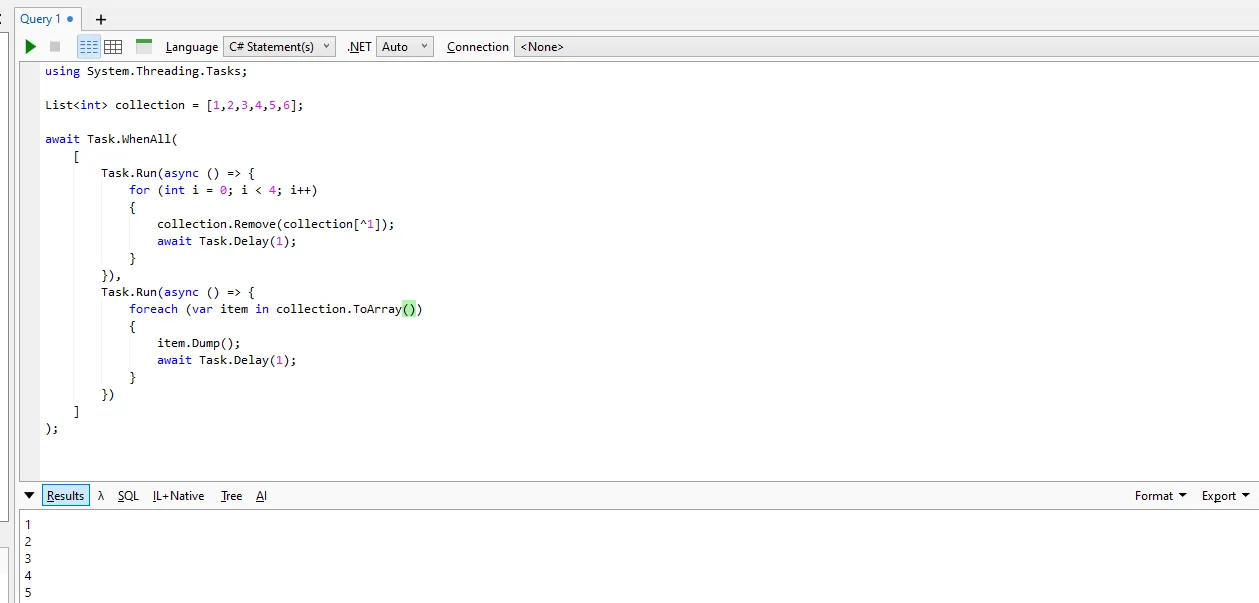Click the stop execution icon

tap(56, 46)
